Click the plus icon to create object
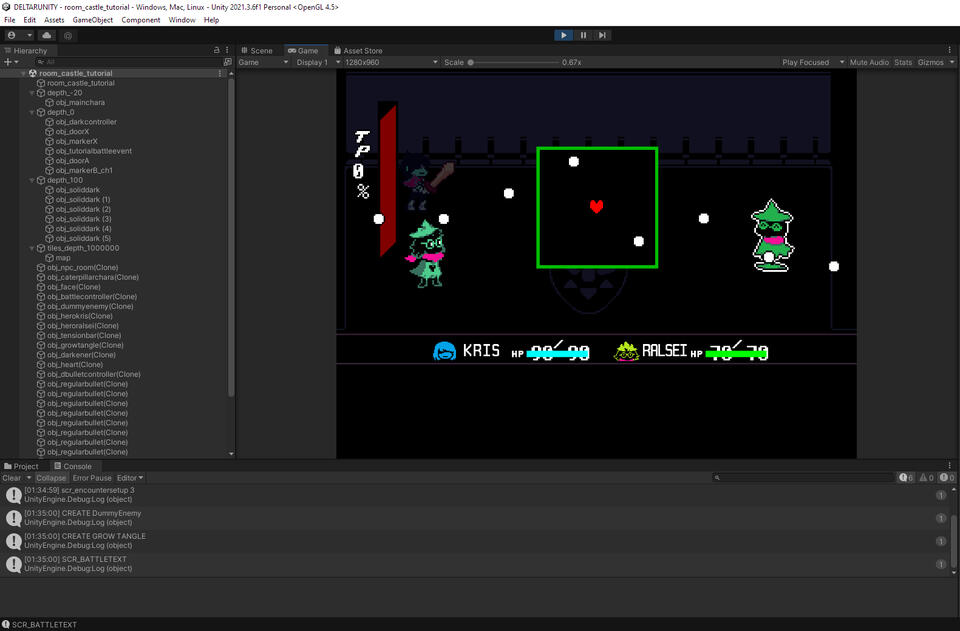 tap(9, 62)
